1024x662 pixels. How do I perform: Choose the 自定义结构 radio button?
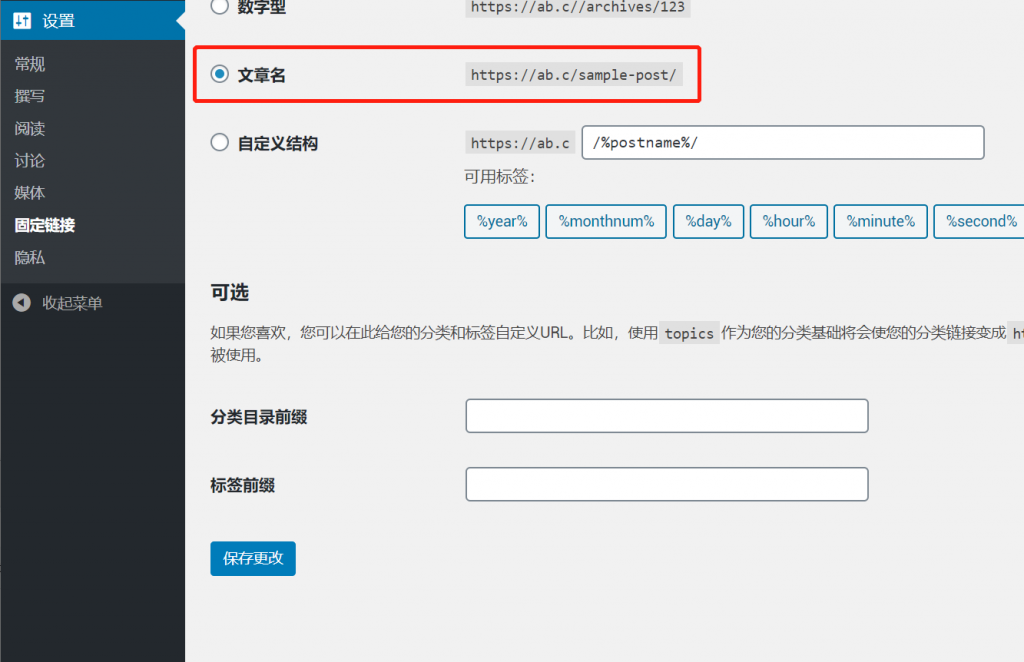[x=220, y=143]
